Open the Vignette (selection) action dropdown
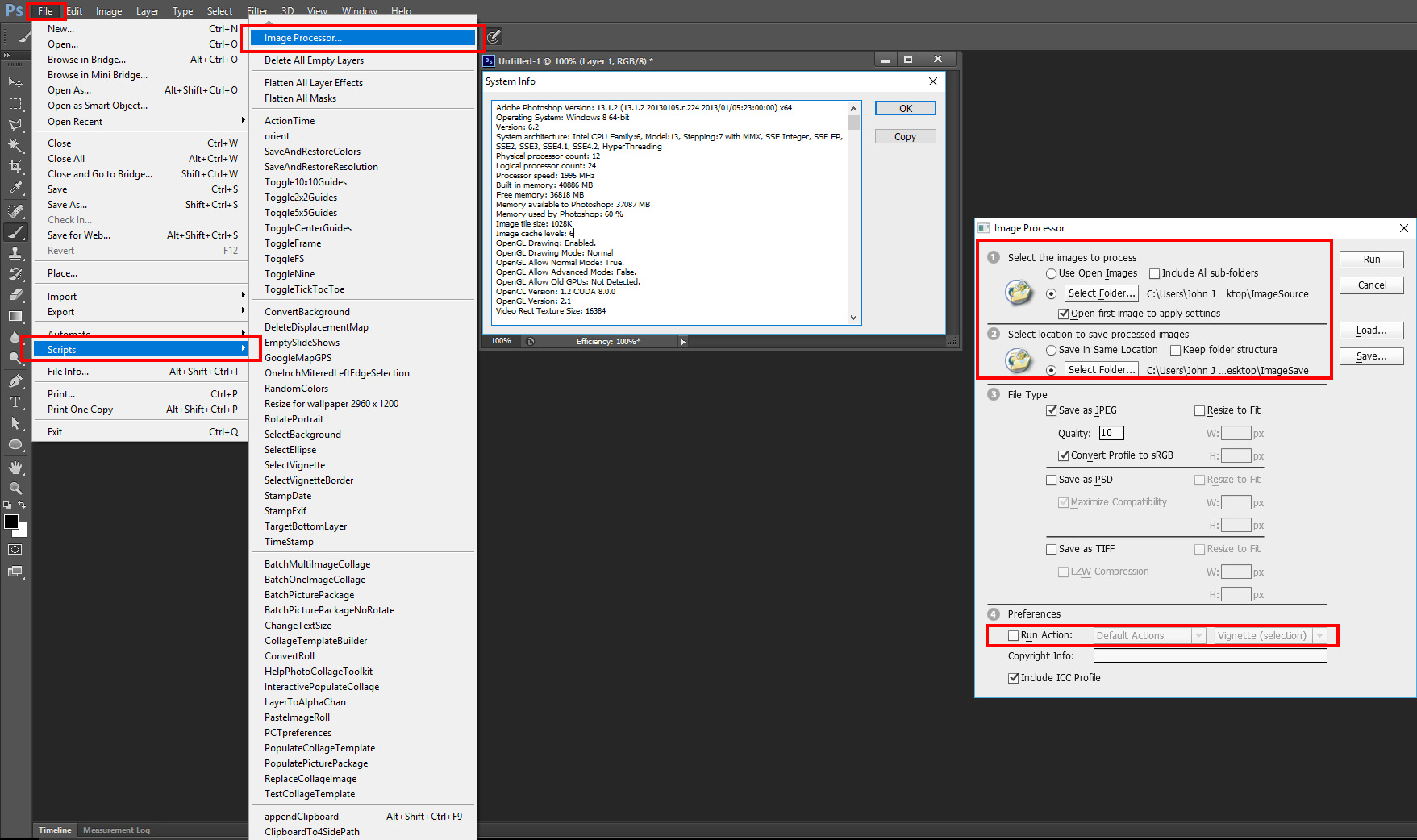The width and height of the screenshot is (1417, 840). pos(1320,635)
